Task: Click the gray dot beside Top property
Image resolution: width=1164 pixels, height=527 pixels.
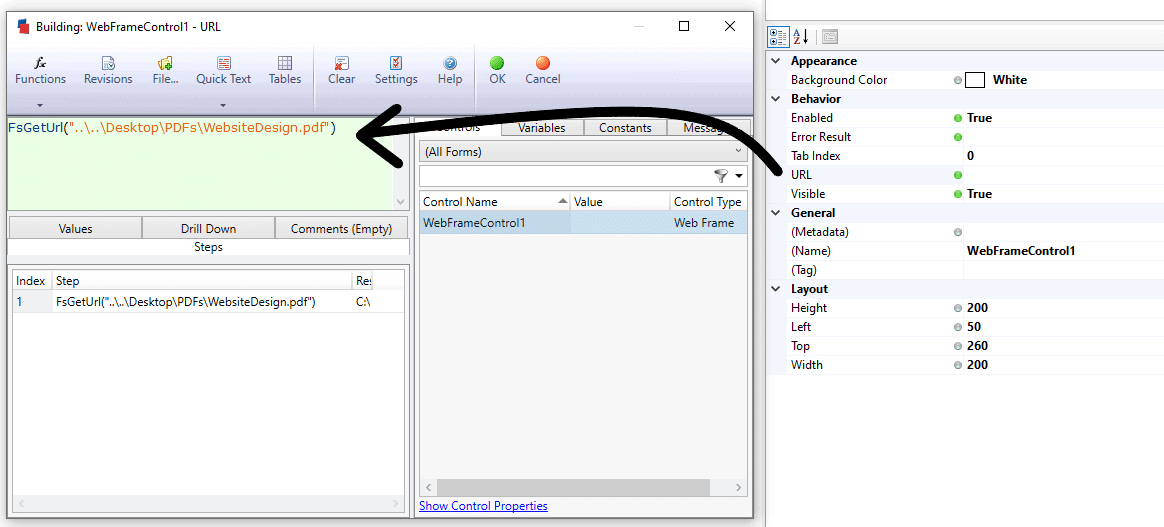Action: coord(958,347)
